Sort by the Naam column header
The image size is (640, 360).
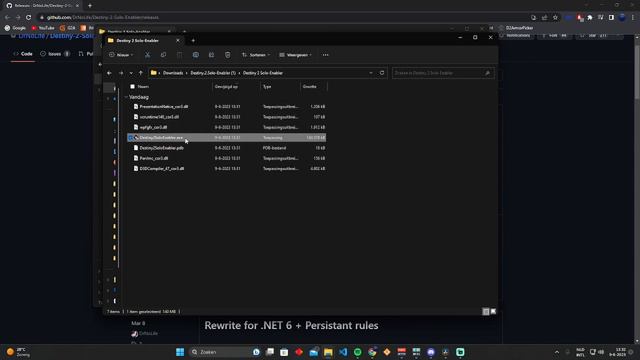tap(143, 87)
